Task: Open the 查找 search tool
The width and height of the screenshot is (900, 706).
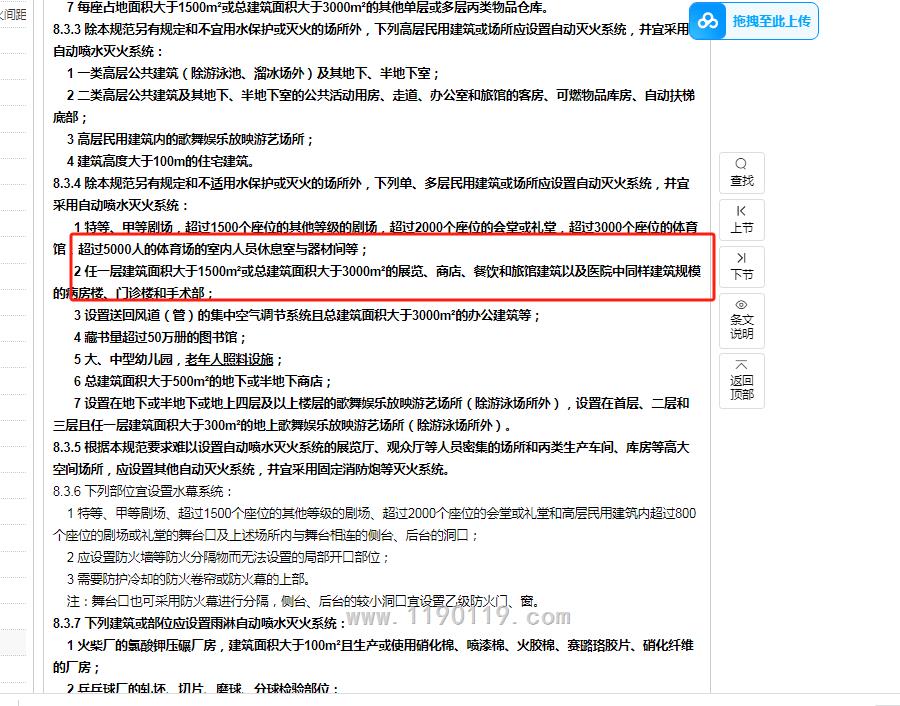Action: (741, 173)
